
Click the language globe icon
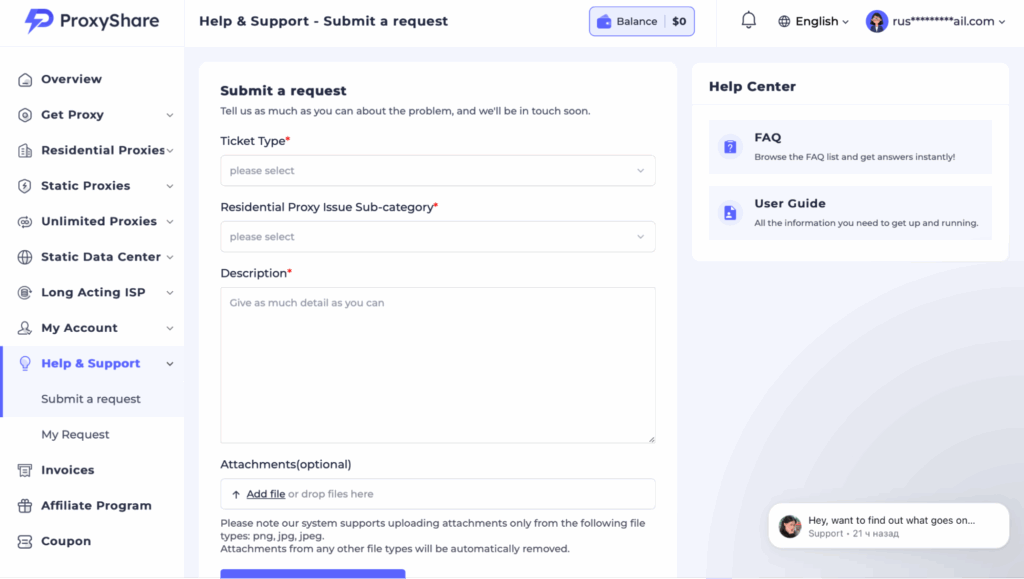pyautogui.click(x=784, y=22)
